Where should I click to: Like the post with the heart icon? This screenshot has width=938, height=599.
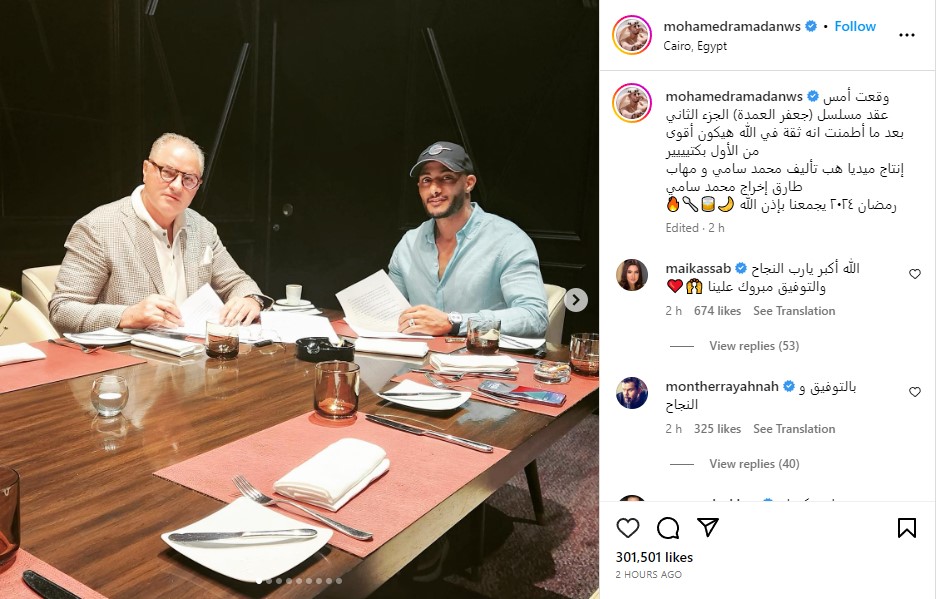(x=628, y=528)
